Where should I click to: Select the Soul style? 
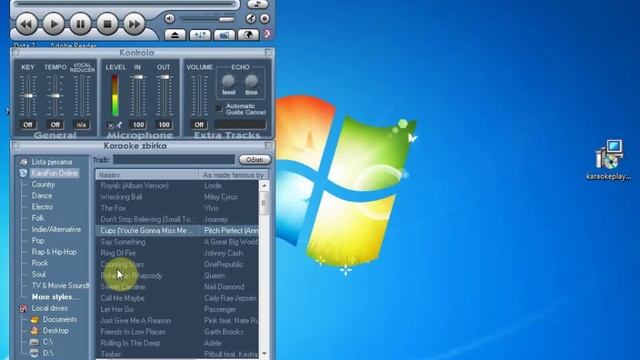[x=39, y=274]
